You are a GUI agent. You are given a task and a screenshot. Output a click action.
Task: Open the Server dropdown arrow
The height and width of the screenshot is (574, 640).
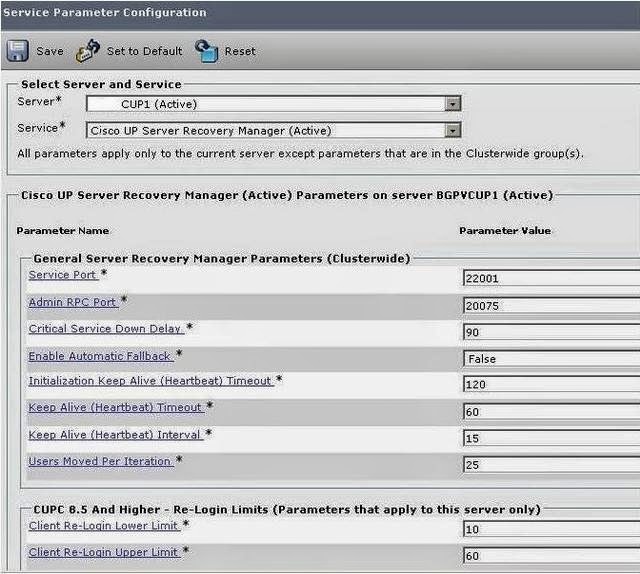coord(453,104)
